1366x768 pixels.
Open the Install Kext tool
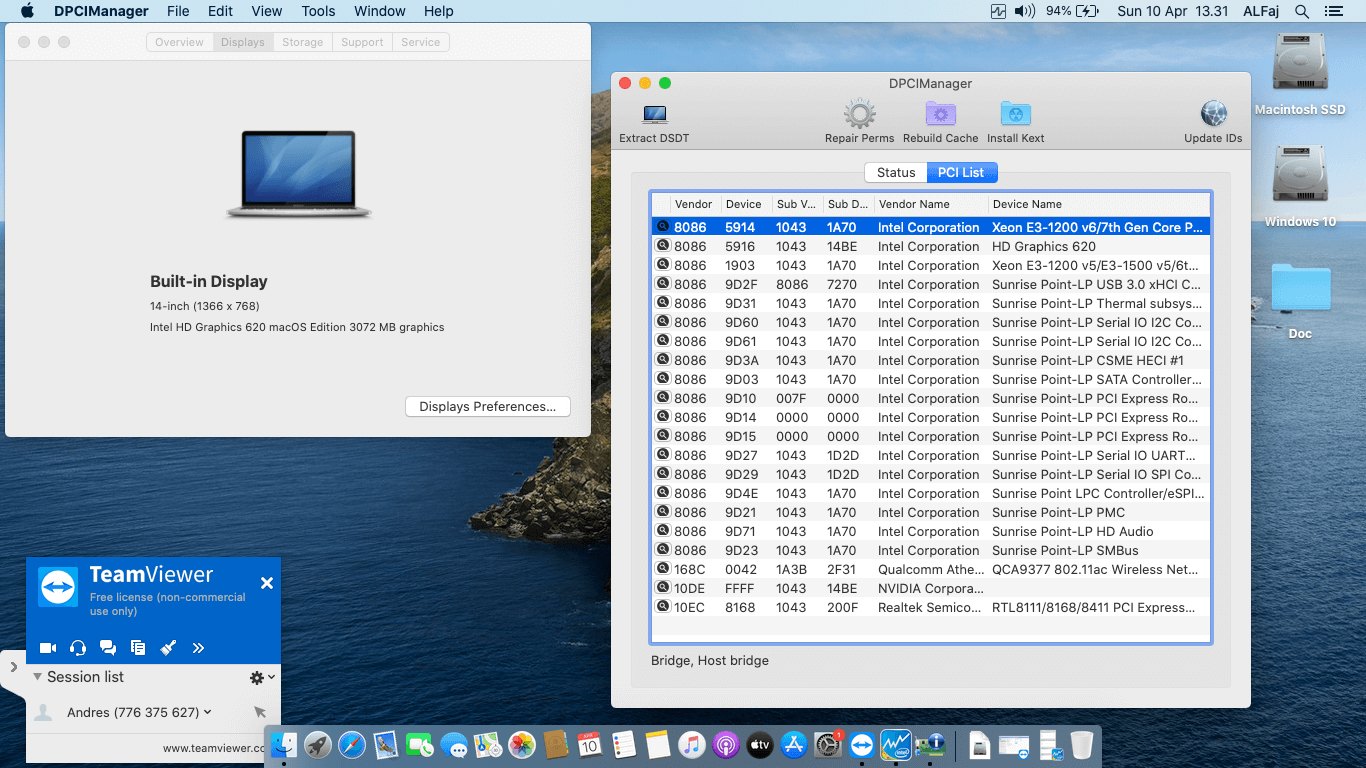point(1015,114)
